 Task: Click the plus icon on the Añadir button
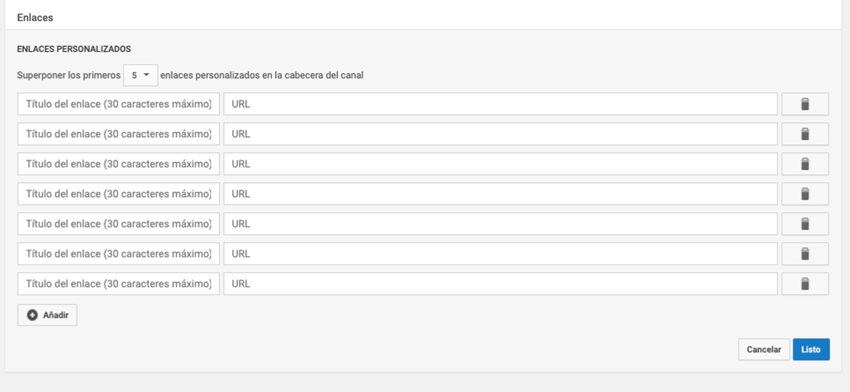(x=33, y=315)
